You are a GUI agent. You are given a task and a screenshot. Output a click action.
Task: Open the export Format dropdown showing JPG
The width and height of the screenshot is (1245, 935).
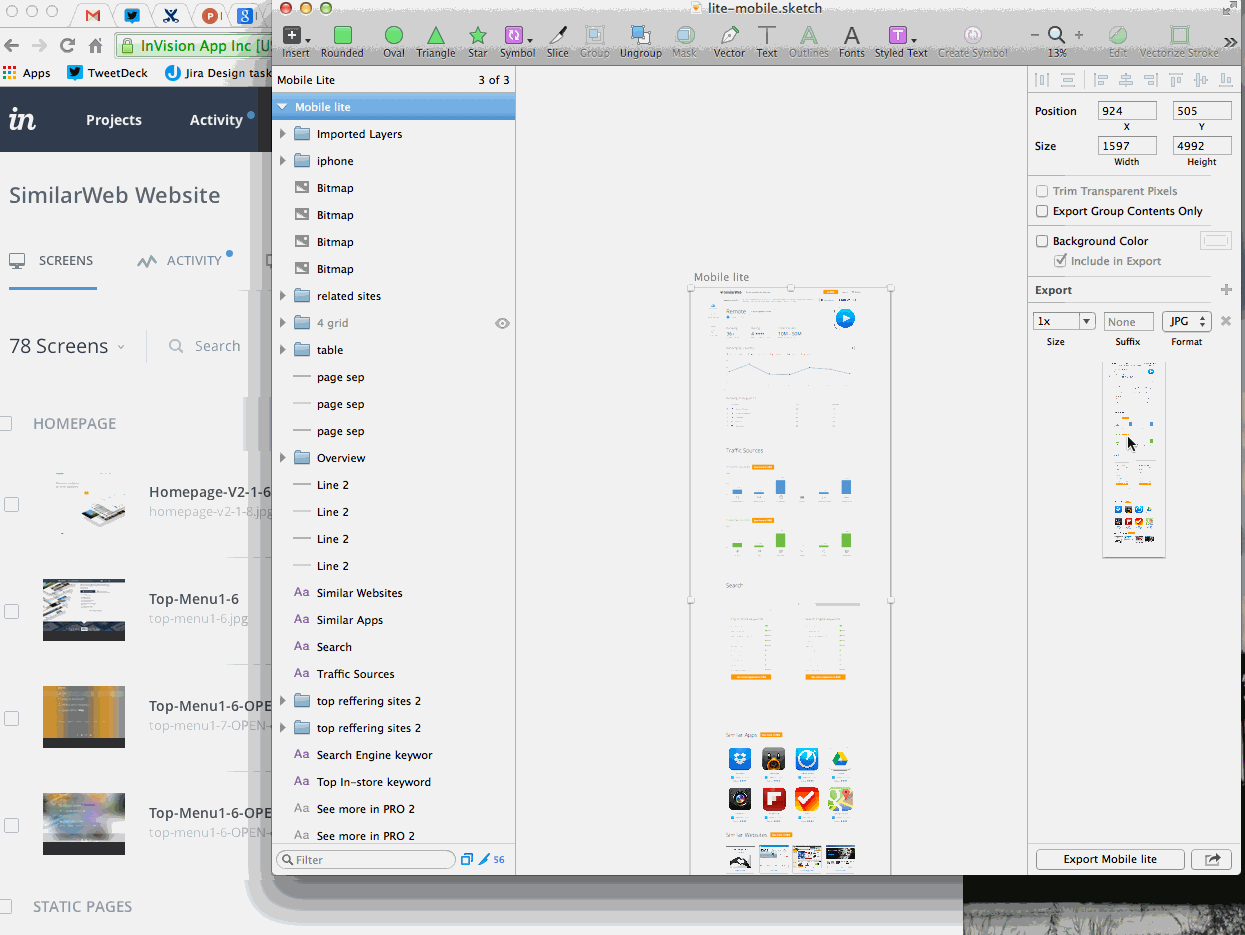click(x=1186, y=321)
